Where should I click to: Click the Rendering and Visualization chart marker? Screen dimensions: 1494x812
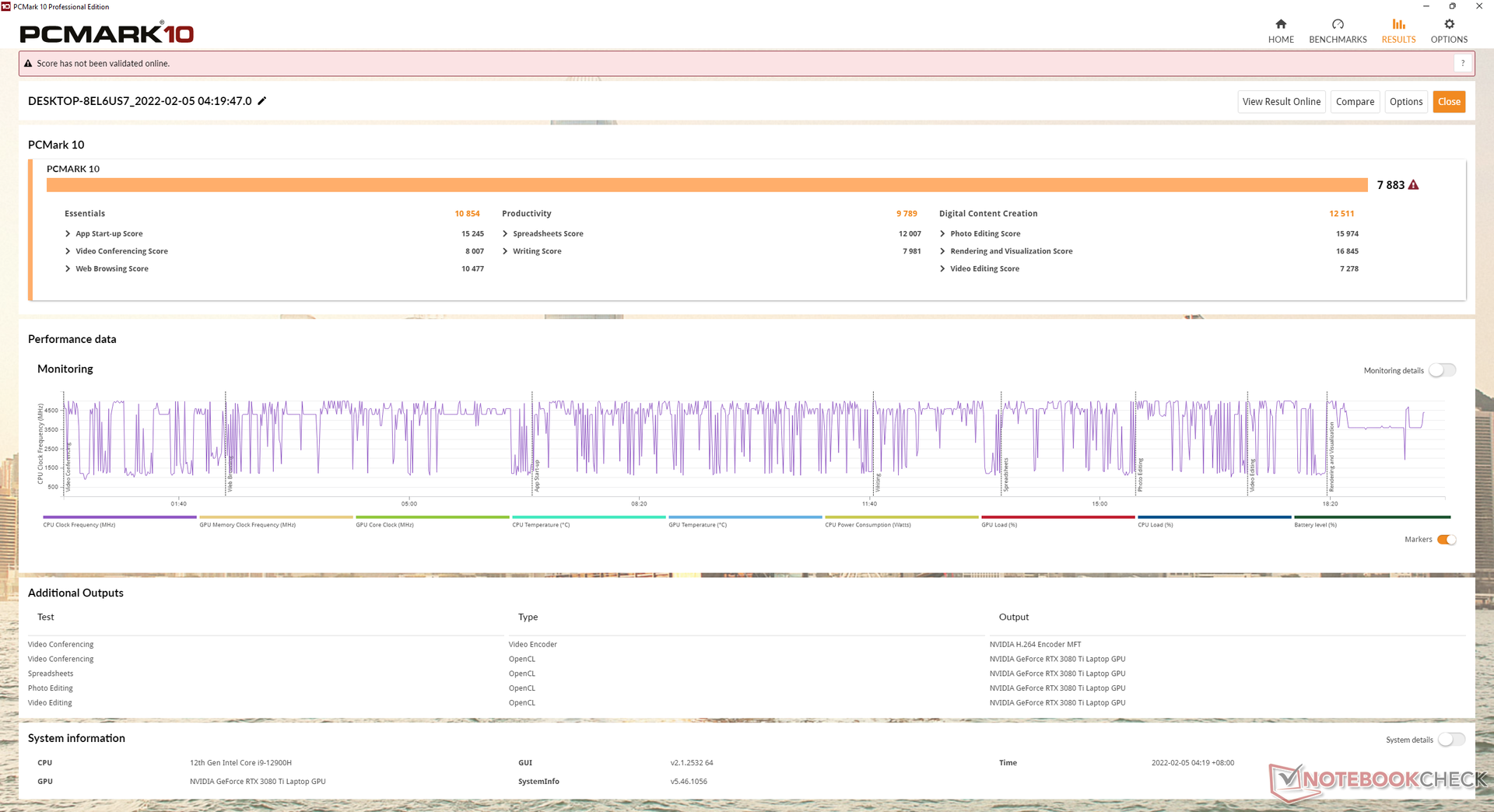click(1331, 457)
